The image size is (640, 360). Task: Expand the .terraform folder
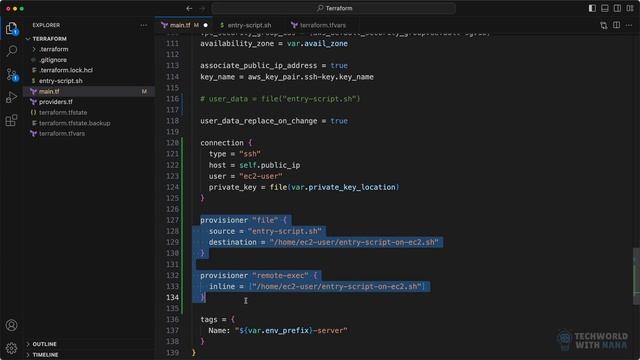[54, 49]
